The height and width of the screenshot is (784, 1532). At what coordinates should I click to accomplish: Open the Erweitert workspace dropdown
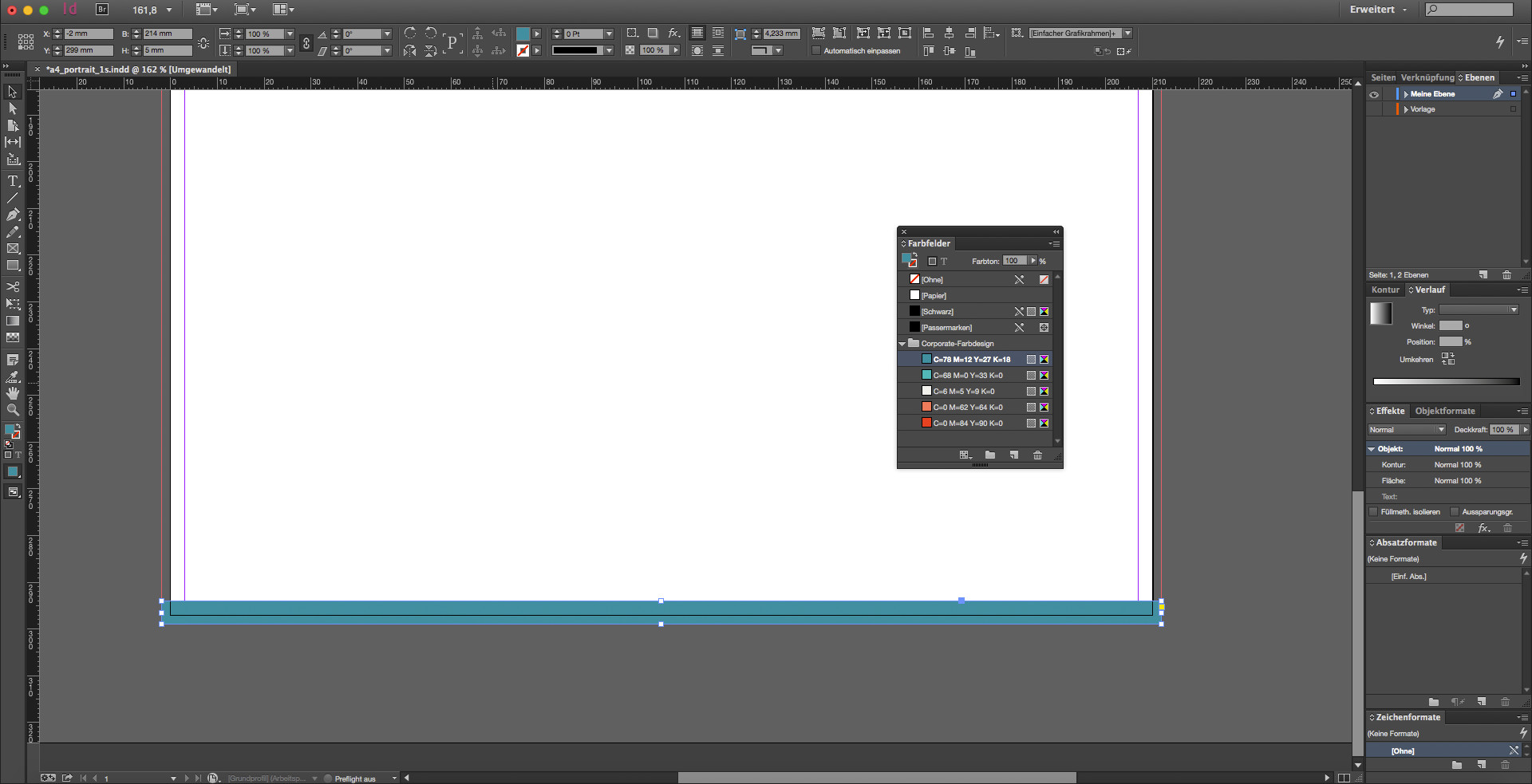pos(1378,10)
